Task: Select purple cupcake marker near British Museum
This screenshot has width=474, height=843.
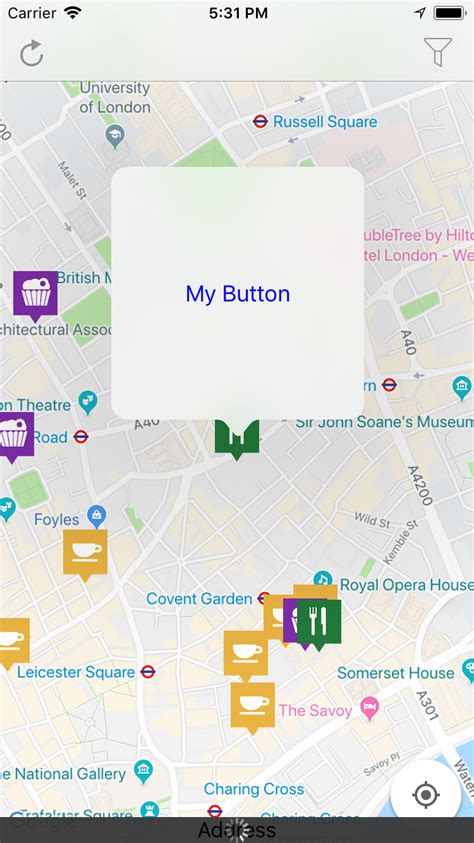Action: tap(35, 296)
